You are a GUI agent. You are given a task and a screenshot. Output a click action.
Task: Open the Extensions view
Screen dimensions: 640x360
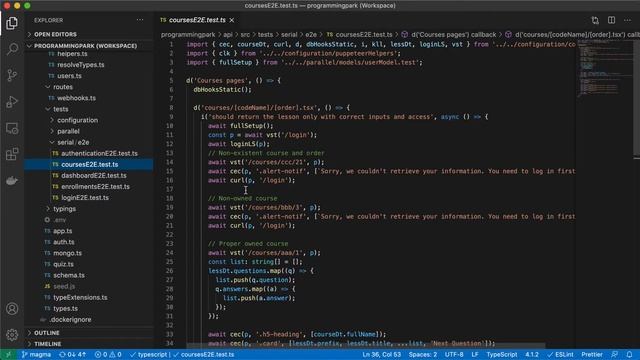pos(12,154)
